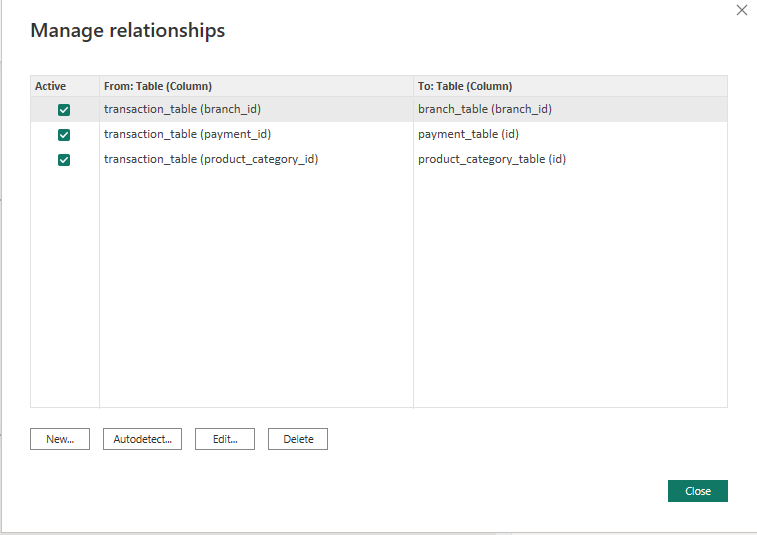Viewport: 757px width, 535px height.
Task: Open the Edit... relationship dialog
Action: tap(225, 439)
